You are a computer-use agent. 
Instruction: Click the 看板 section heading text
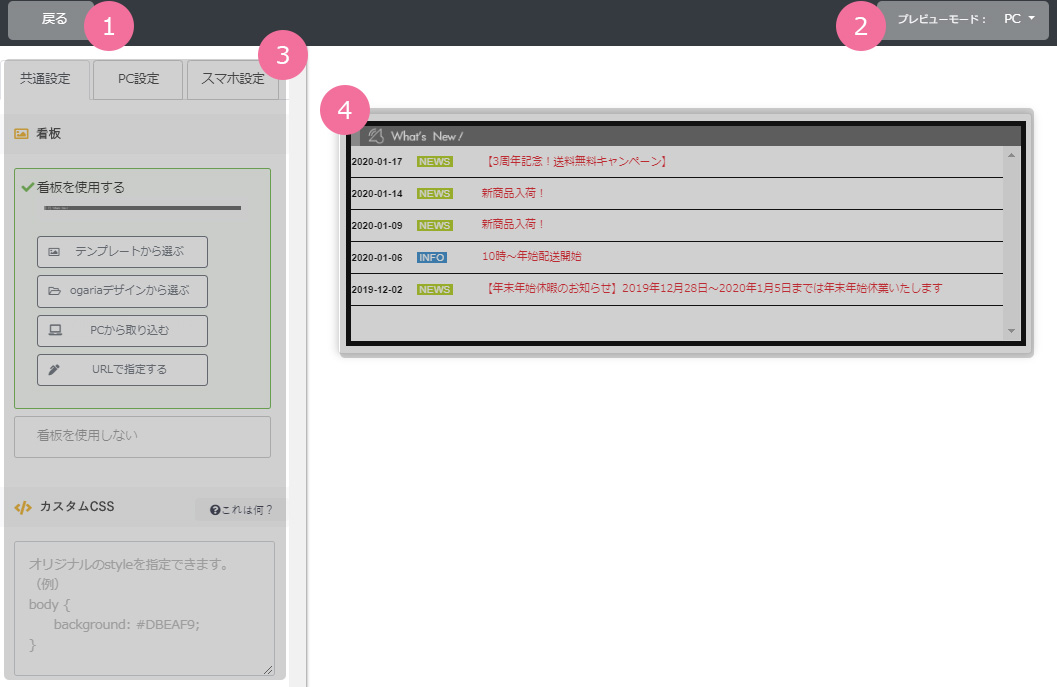[49, 133]
